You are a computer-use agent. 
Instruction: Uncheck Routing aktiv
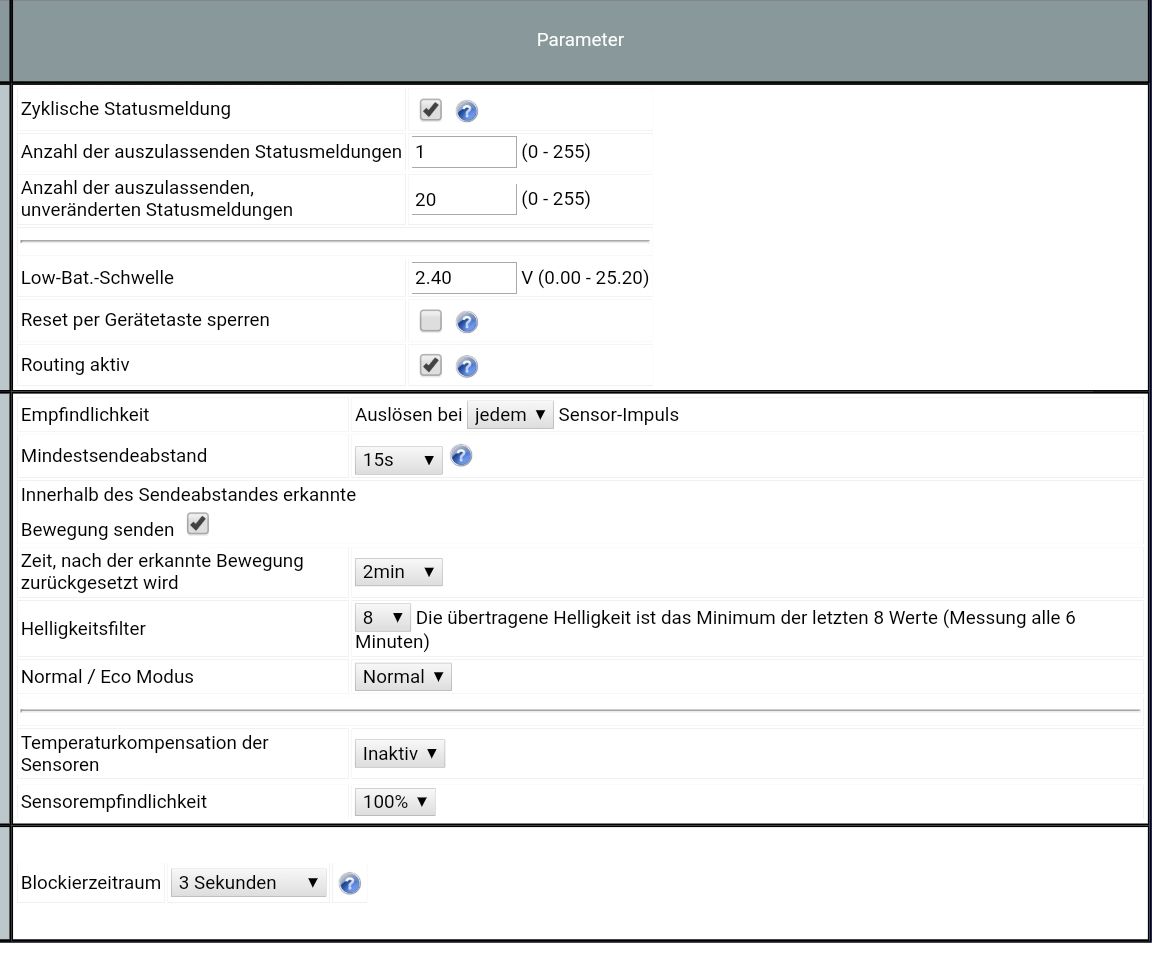coord(430,365)
